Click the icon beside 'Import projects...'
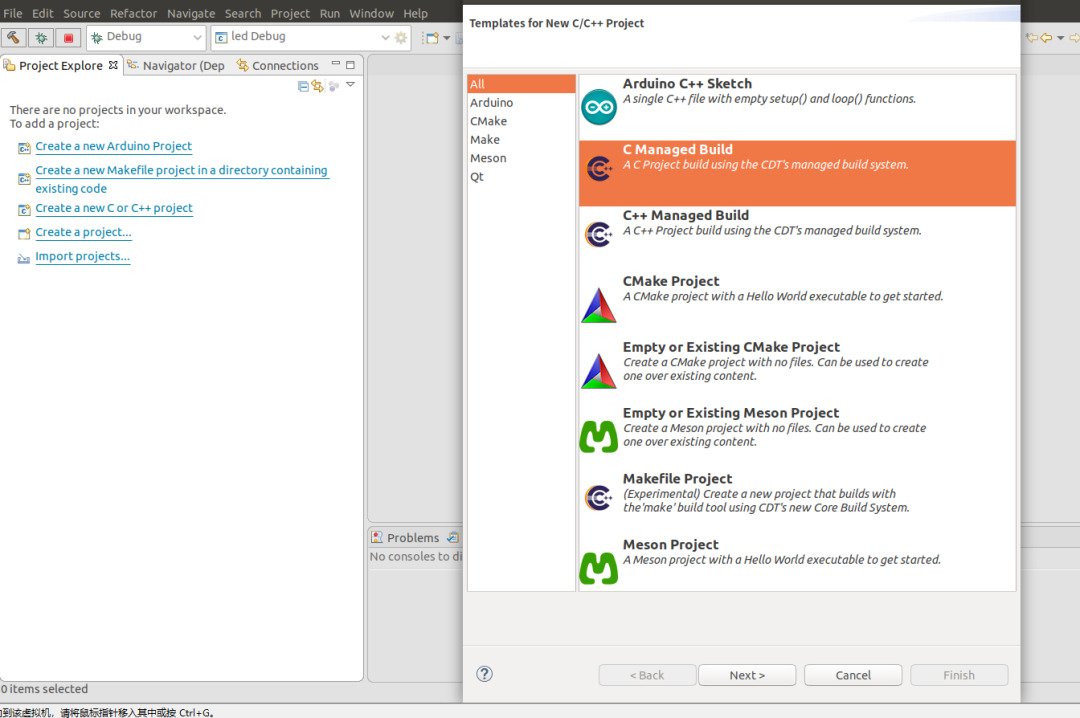 point(23,258)
